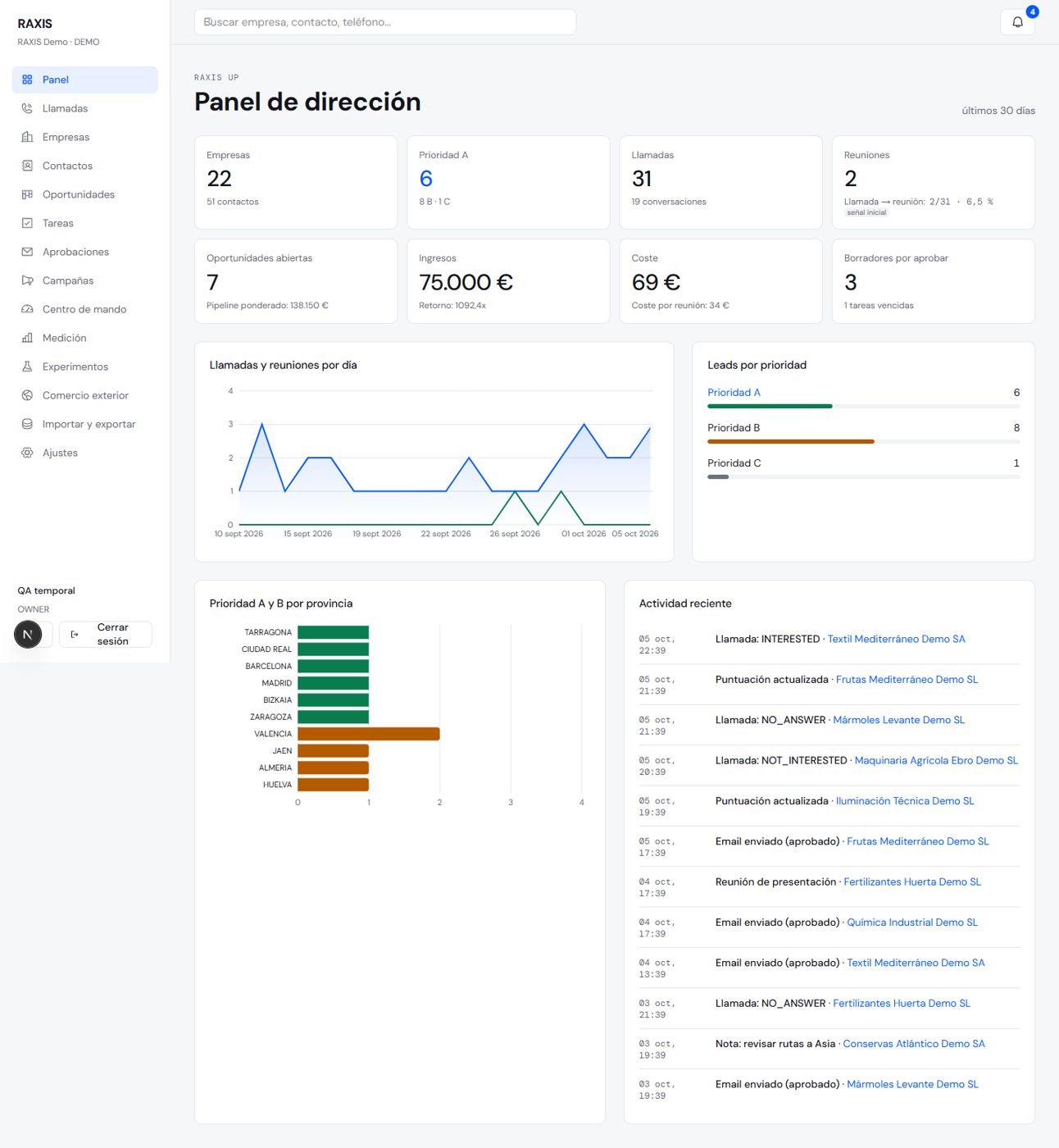Image resolution: width=1059 pixels, height=1148 pixels.
Task: Click the "Oportunidades abiertas" card label
Action: [259, 258]
